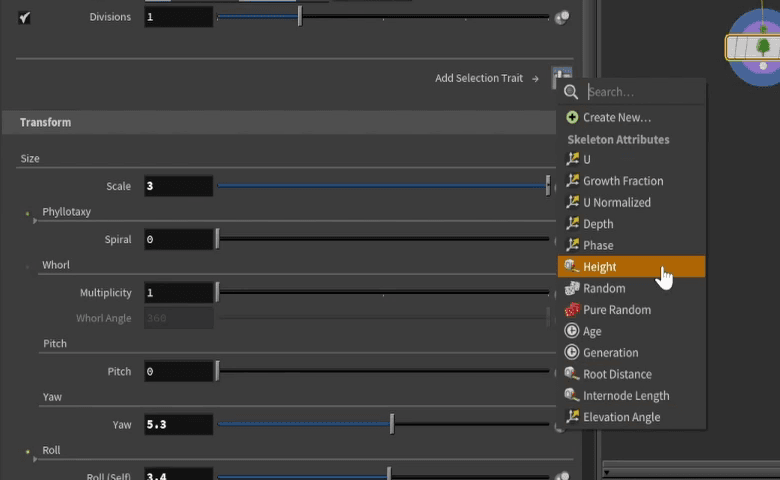Viewport: 780px width, 480px height.
Task: Click the Divisions slider handle
Action: [x=299, y=17]
